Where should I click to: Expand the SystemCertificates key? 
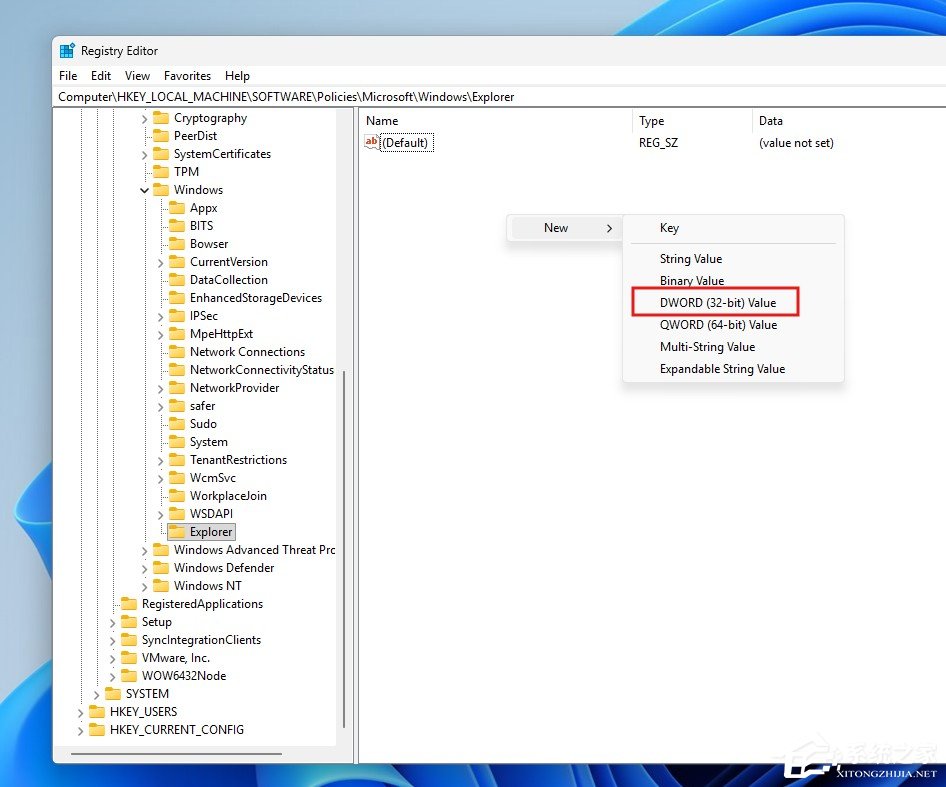(144, 155)
